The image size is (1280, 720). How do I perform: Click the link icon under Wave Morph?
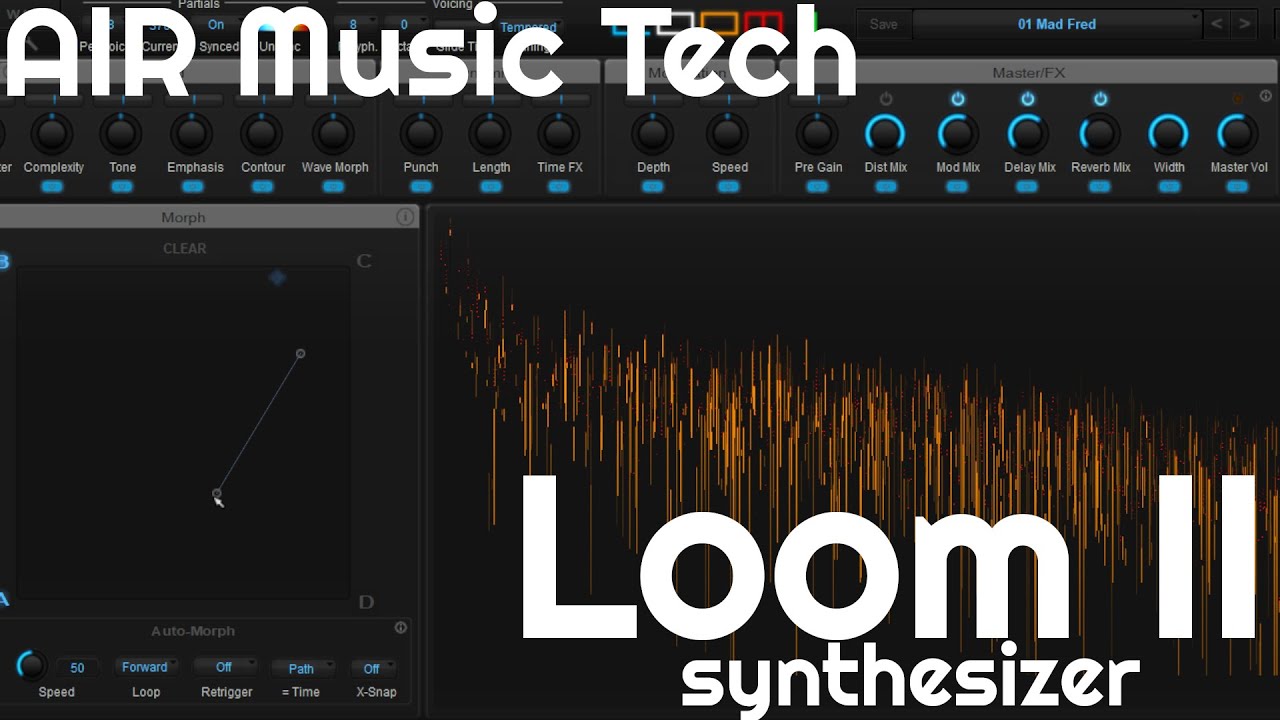click(x=334, y=186)
